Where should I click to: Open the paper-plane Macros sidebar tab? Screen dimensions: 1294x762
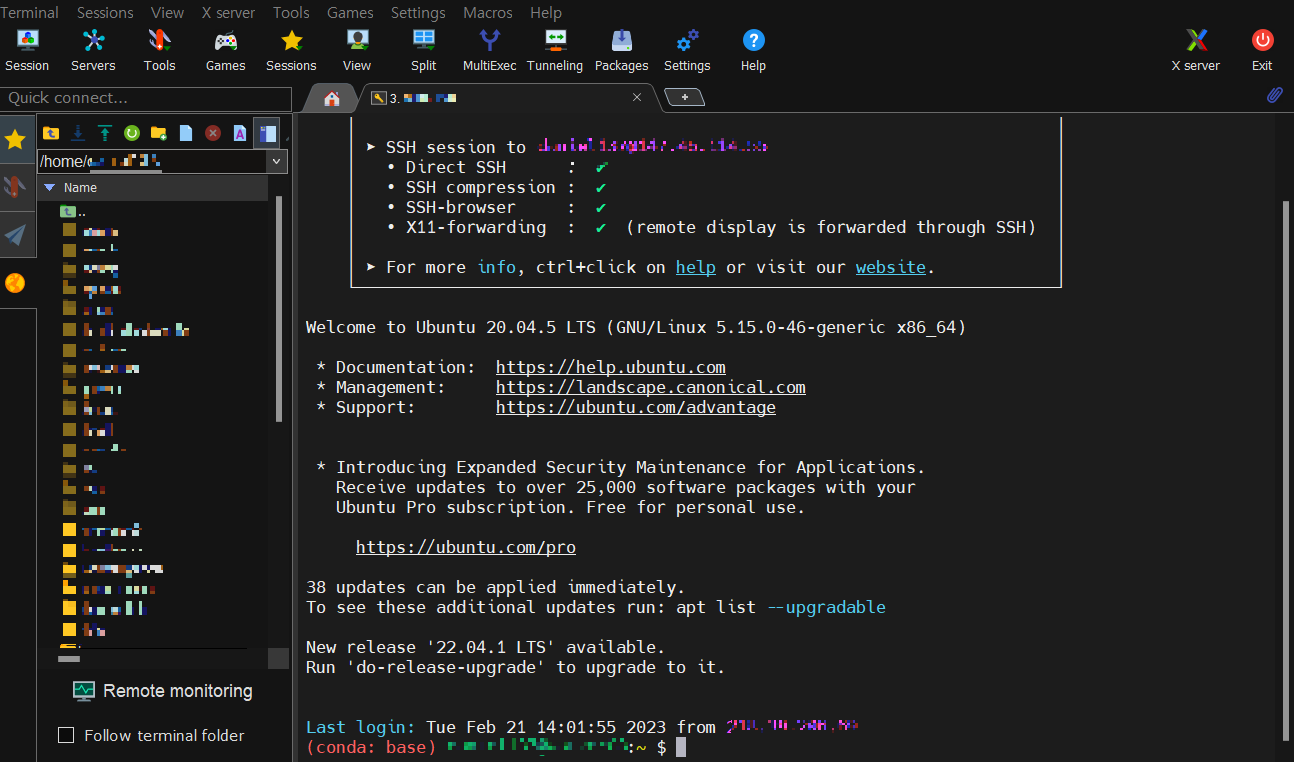pos(15,234)
